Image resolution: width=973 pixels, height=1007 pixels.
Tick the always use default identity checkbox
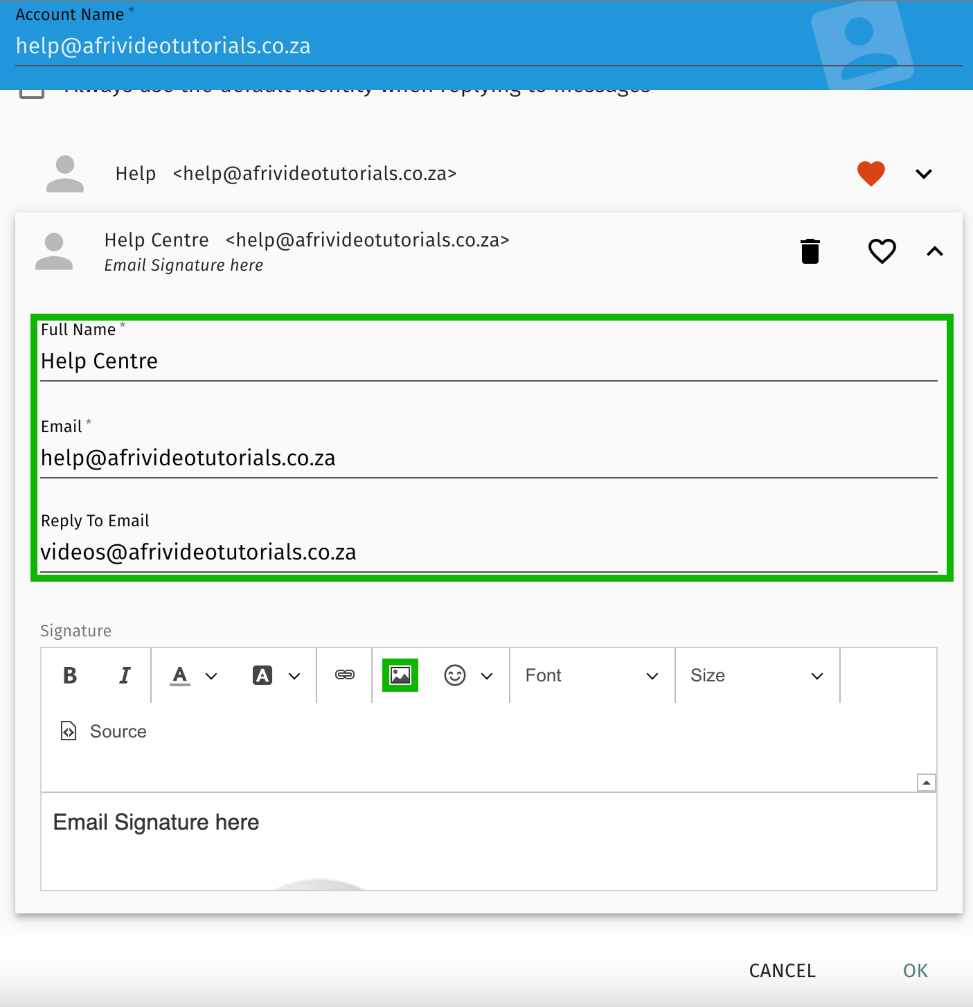click(x=33, y=91)
